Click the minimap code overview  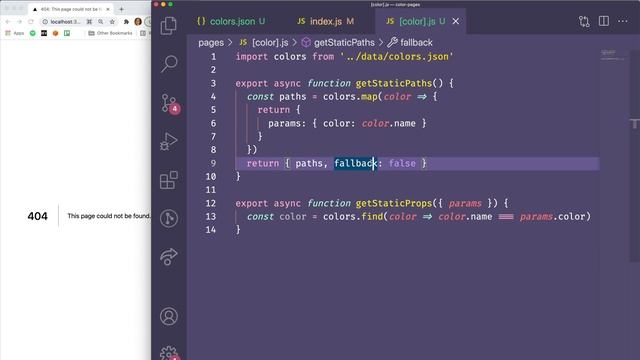pyautogui.click(x=612, y=56)
